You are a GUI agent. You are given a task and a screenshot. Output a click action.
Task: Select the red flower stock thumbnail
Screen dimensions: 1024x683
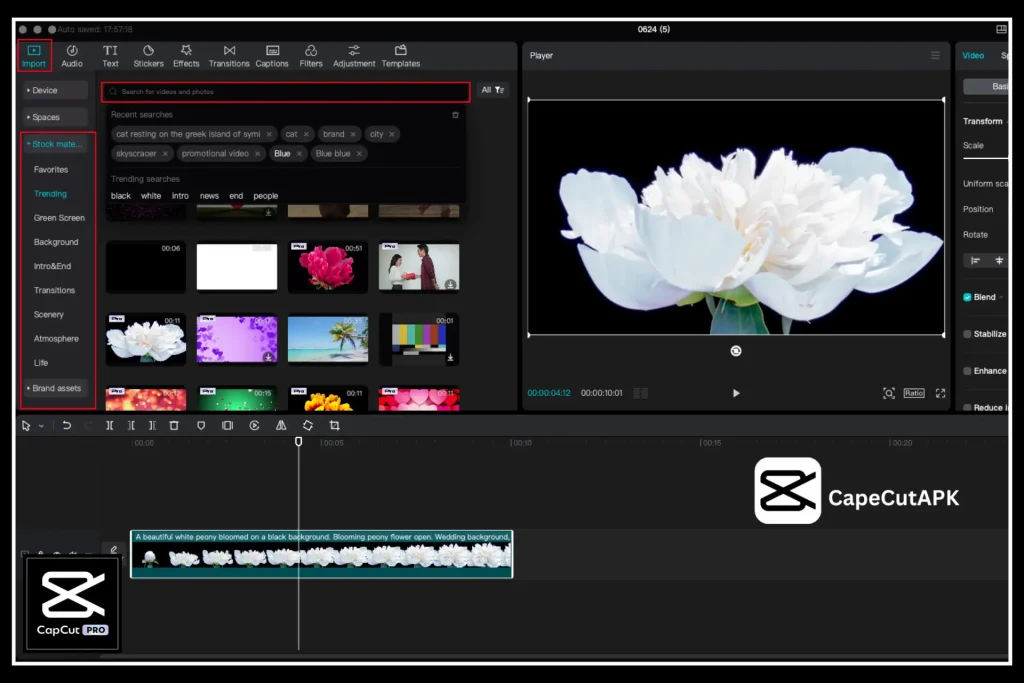tap(328, 267)
